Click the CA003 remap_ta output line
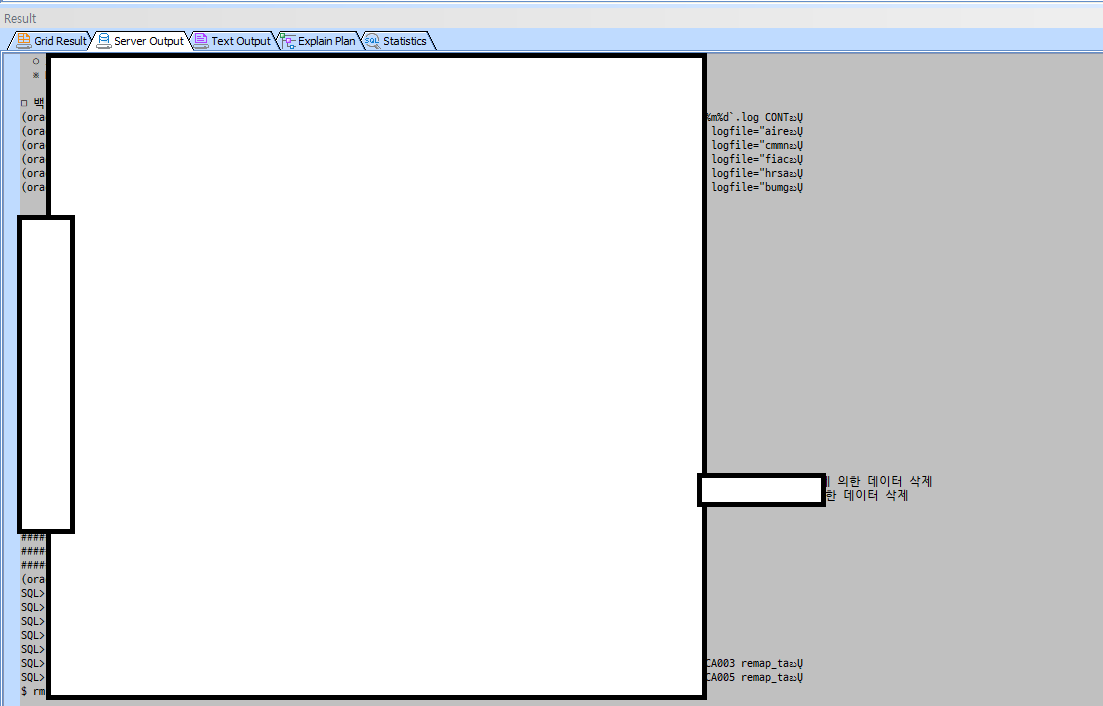 [754, 663]
